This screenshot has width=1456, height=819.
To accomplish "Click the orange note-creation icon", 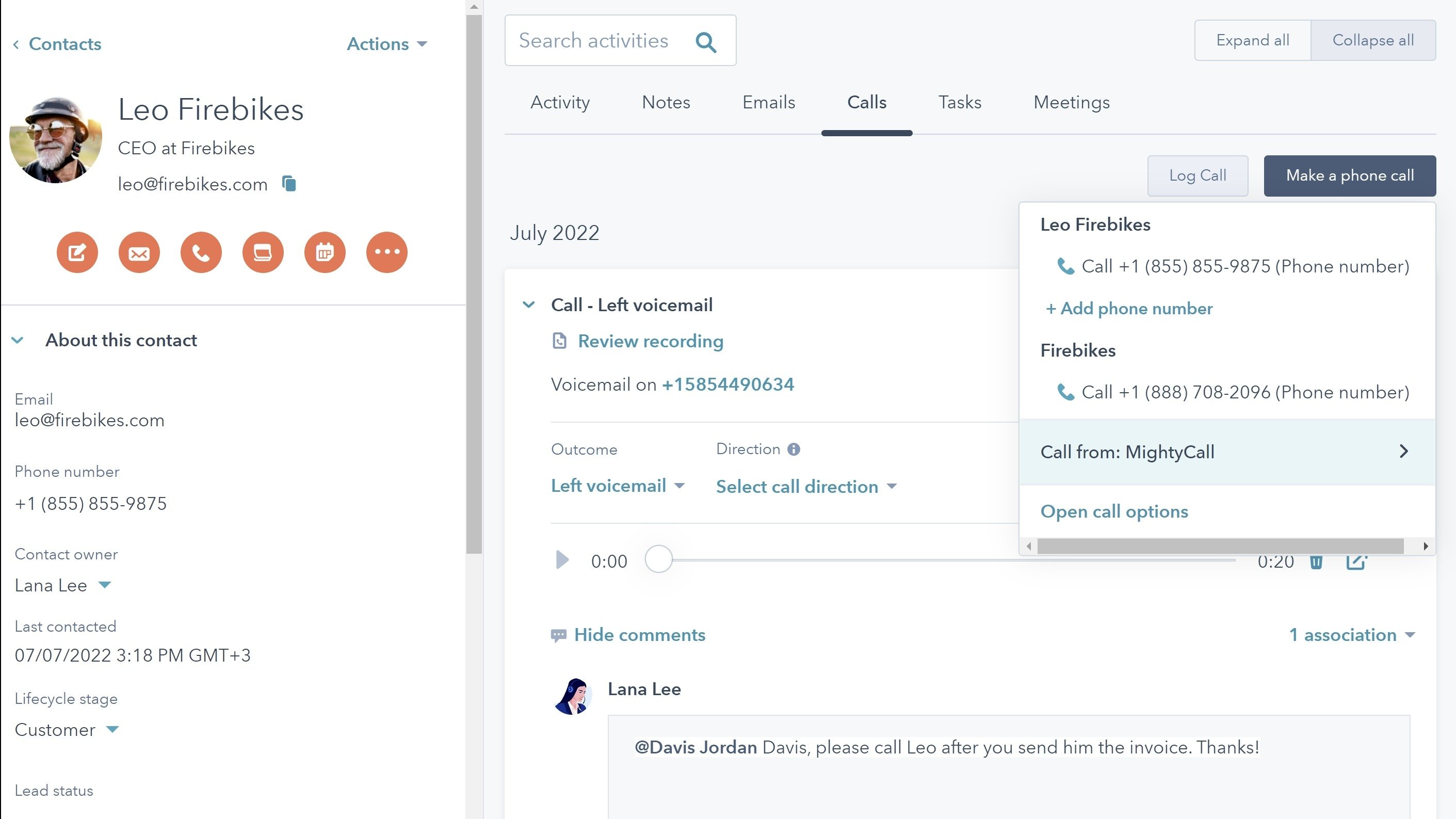I will click(x=77, y=252).
